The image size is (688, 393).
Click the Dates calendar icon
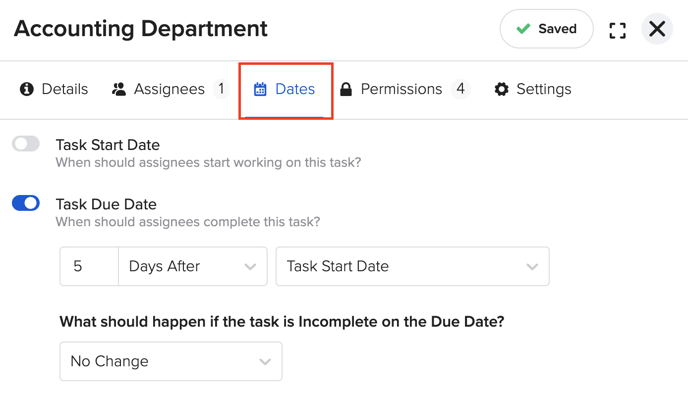tap(260, 89)
